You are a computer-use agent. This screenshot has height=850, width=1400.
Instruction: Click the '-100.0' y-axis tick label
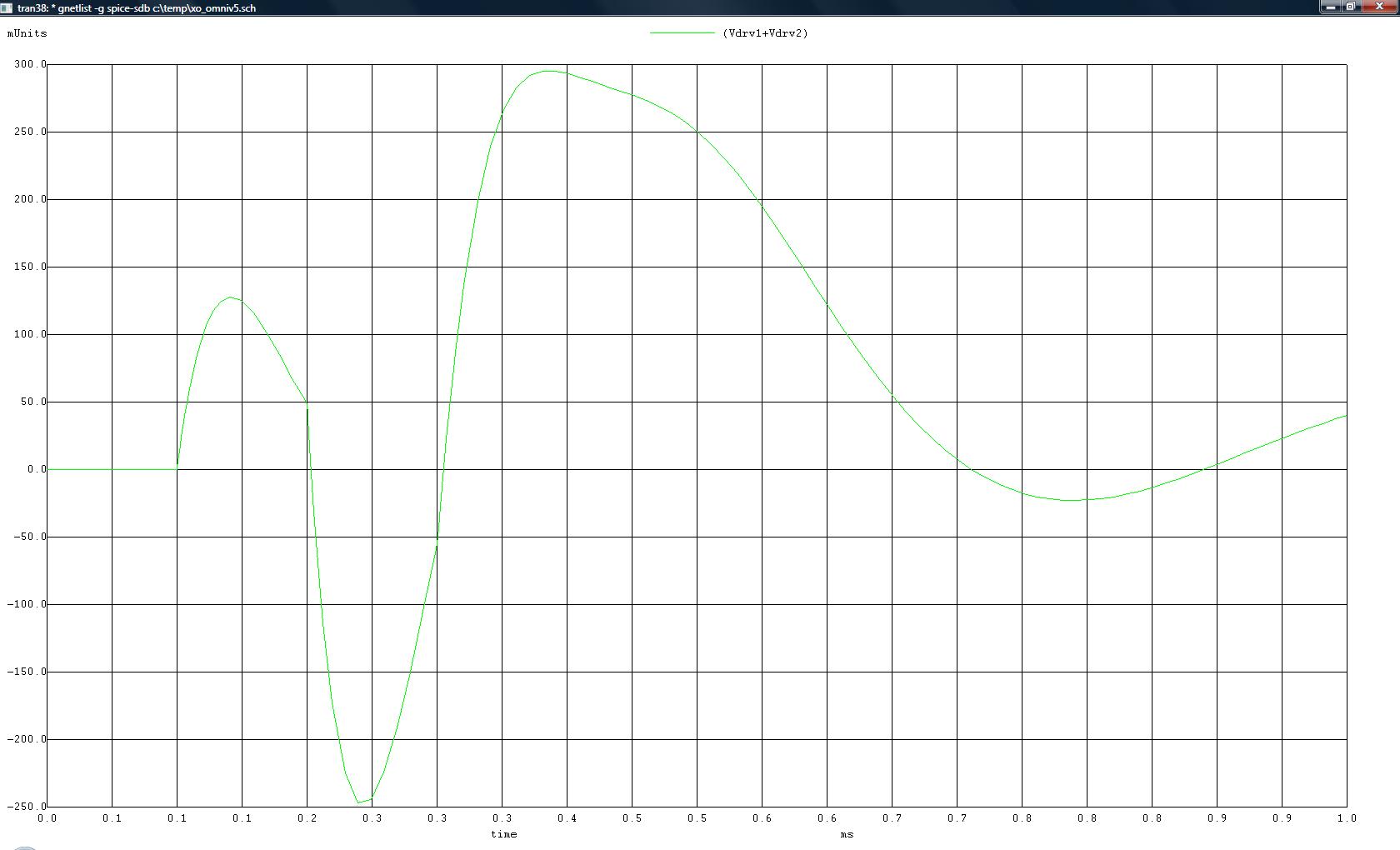tap(27, 604)
